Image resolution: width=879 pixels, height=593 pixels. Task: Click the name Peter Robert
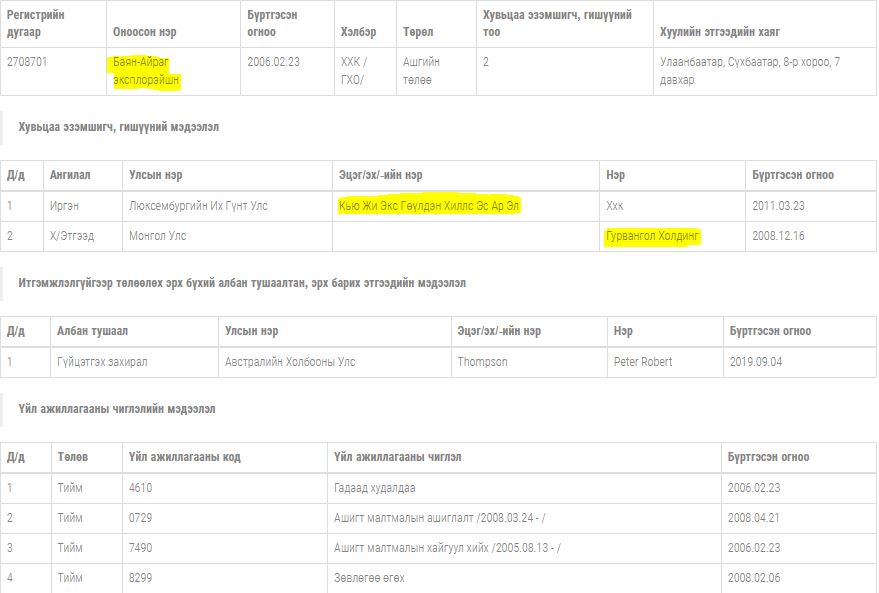[643, 362]
